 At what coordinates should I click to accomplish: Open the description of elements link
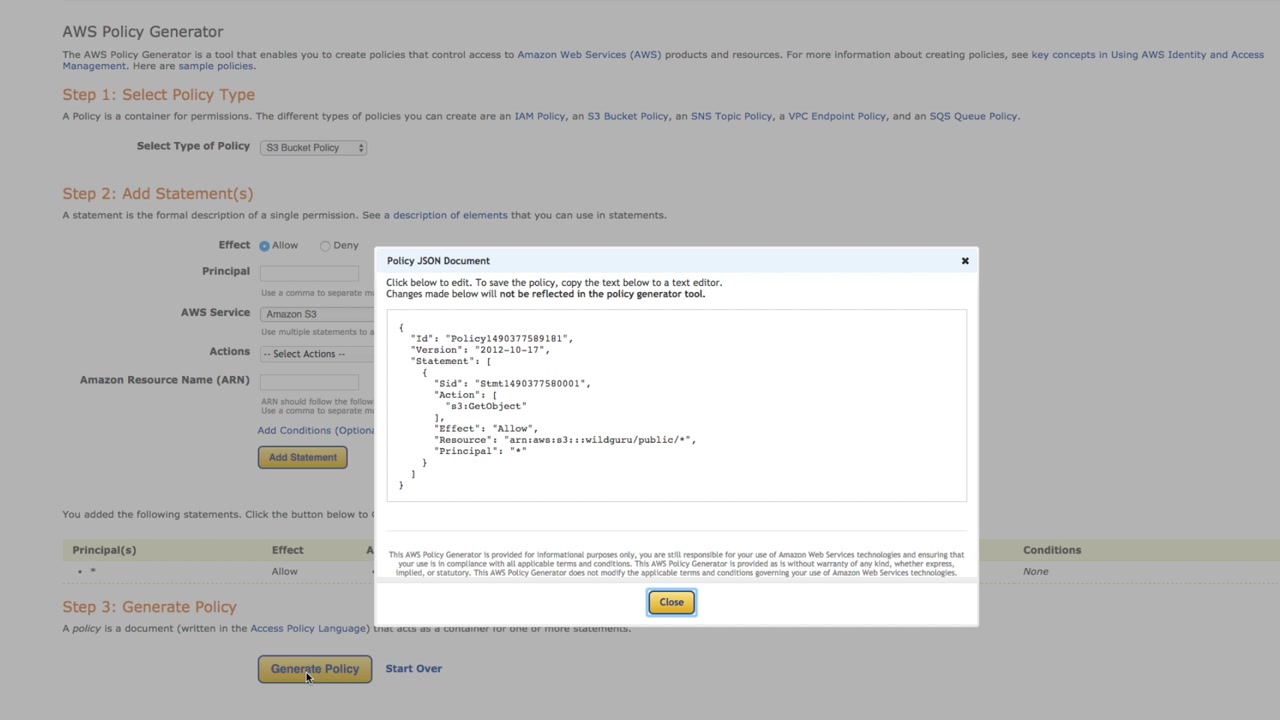446,215
